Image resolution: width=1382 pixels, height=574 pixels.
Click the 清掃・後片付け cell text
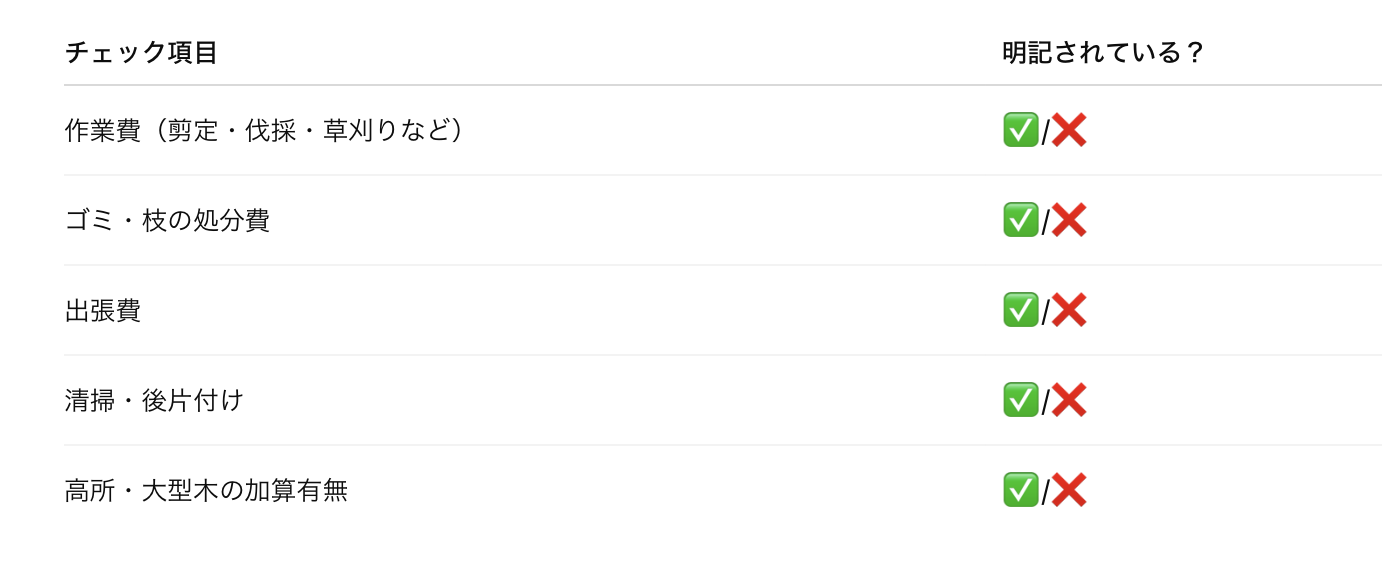coord(154,401)
